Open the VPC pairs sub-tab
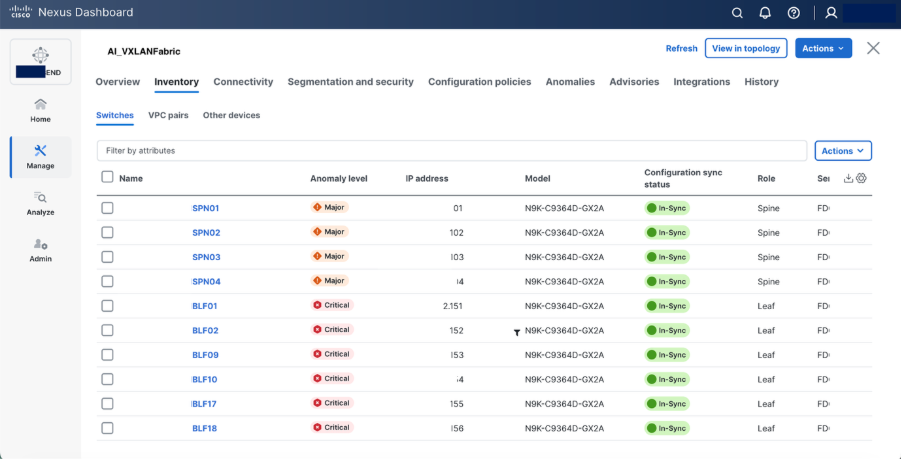Viewport: 901px width, 459px height. click(x=168, y=115)
